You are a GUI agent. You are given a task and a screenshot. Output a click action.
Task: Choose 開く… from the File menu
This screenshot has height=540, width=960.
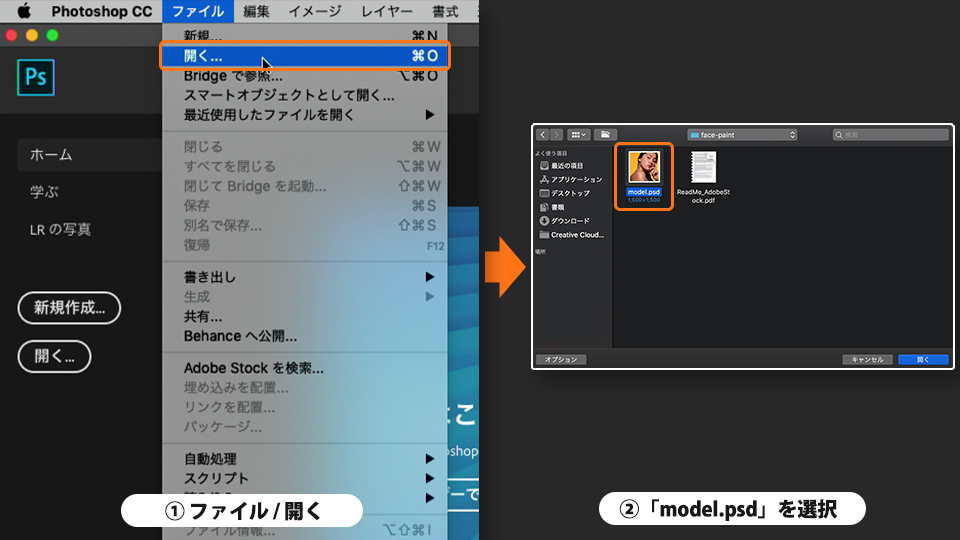(305, 56)
